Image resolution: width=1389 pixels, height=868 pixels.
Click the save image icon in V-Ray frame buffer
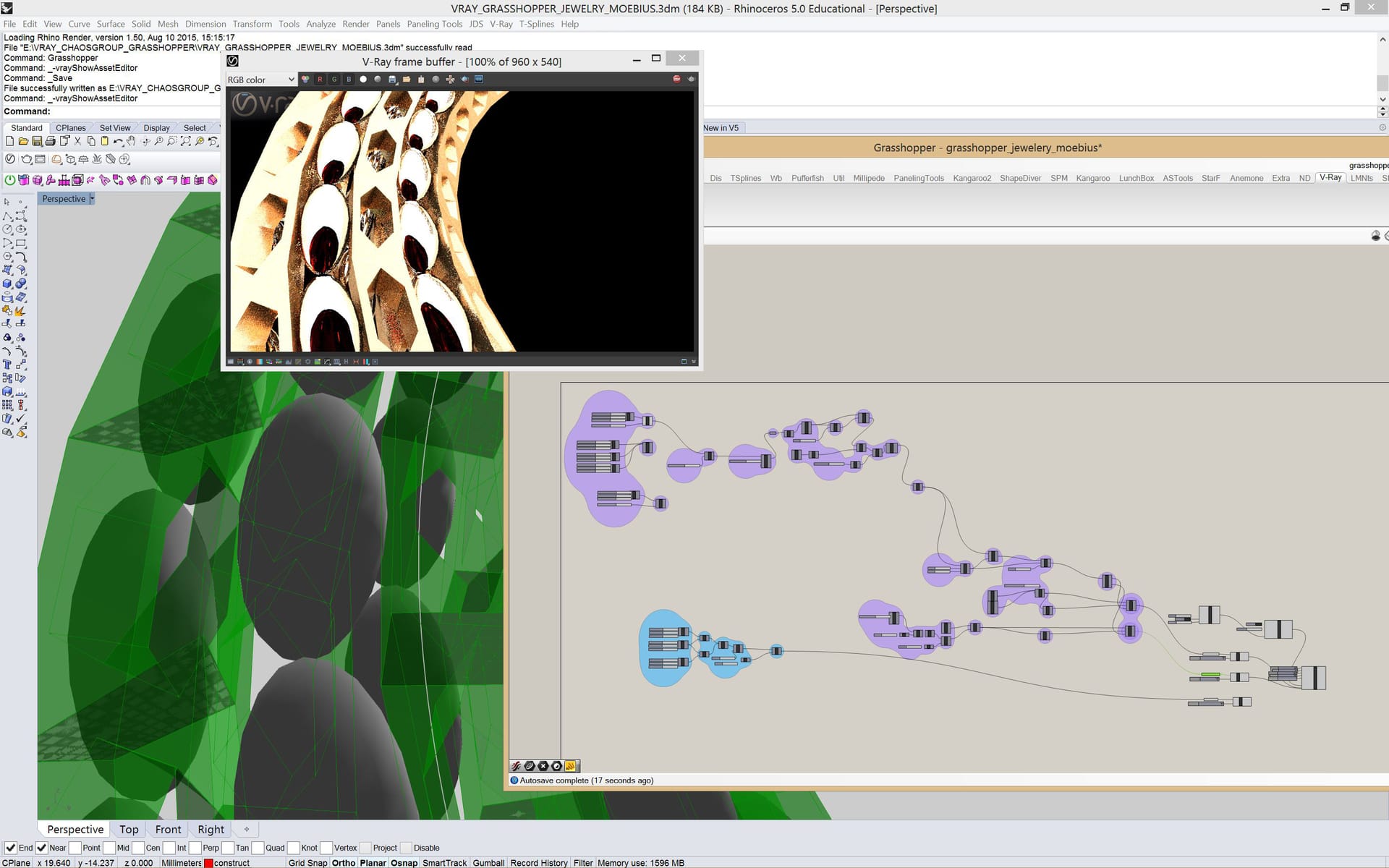[x=392, y=80]
